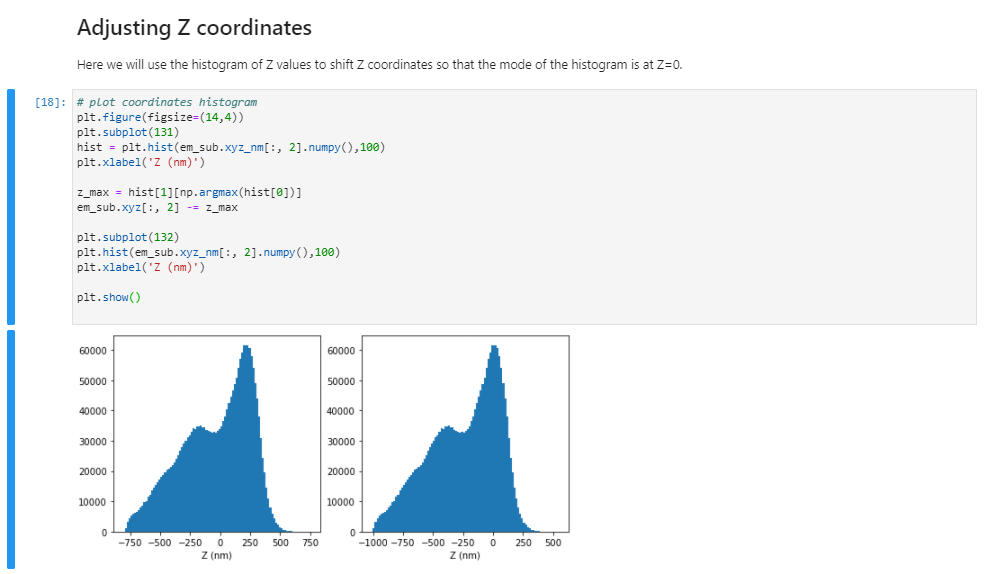986x574 pixels.
Task: Collapse the code cell via its blue bar
Action: (11, 207)
